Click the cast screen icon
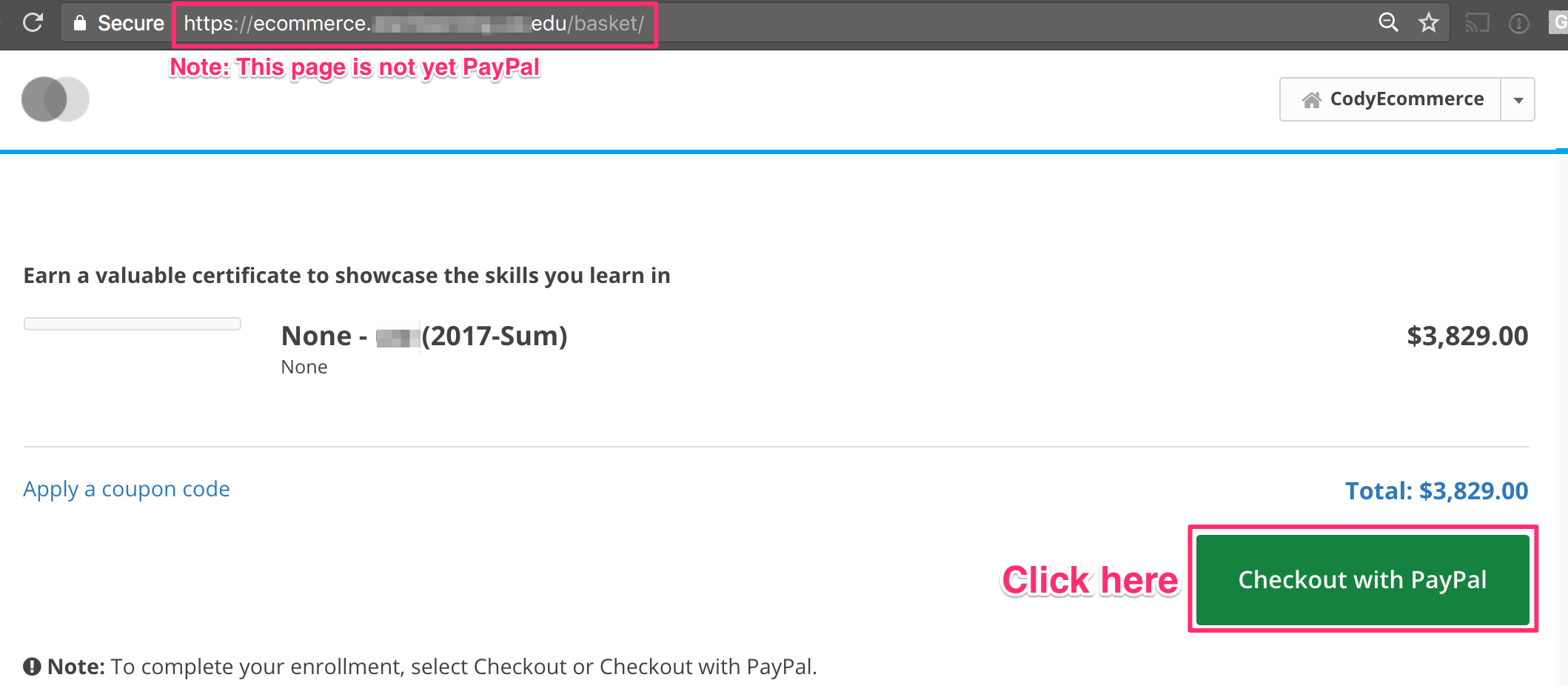 click(x=1477, y=24)
